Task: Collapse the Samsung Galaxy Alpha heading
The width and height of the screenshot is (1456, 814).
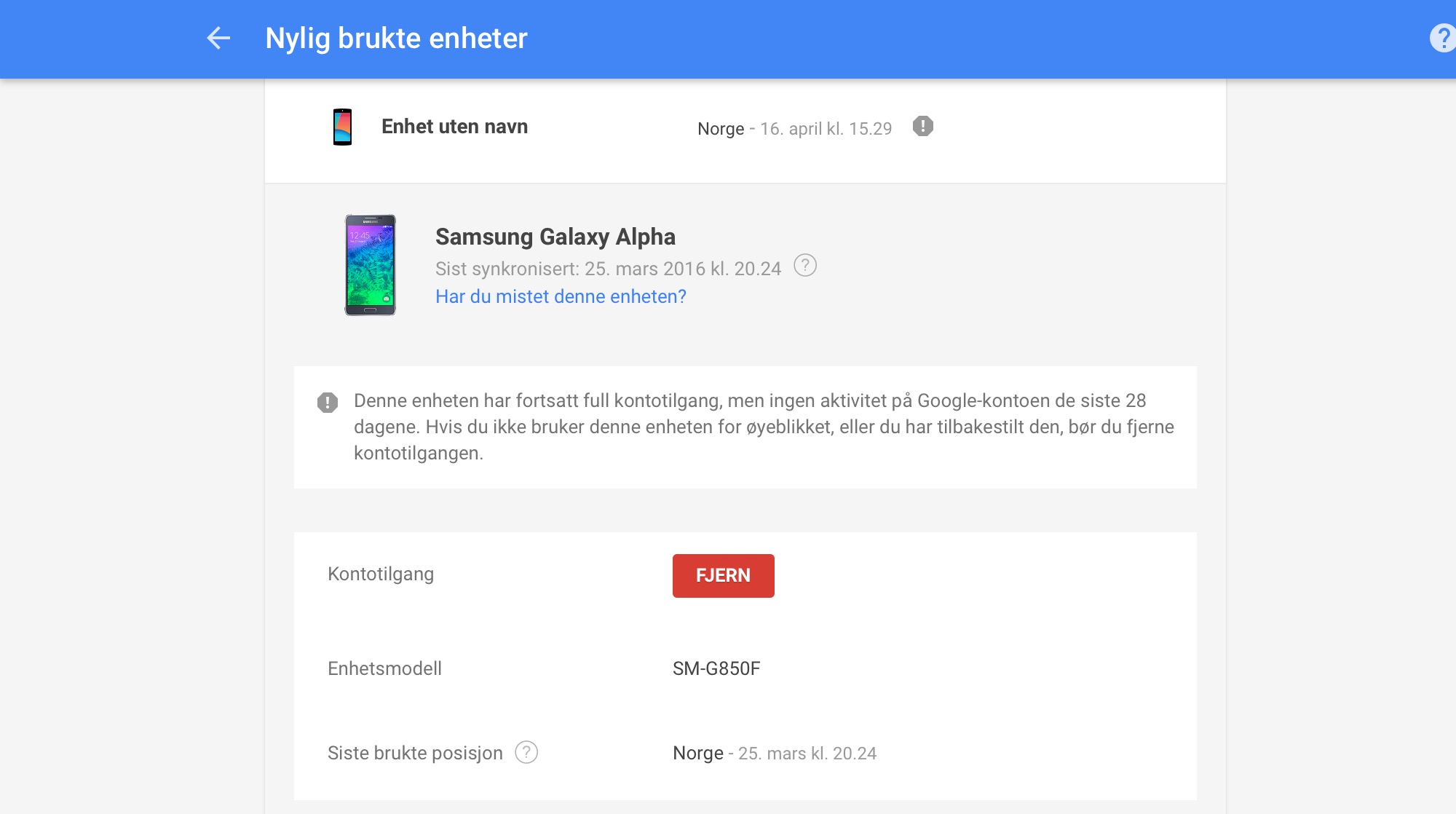Action: [x=555, y=237]
